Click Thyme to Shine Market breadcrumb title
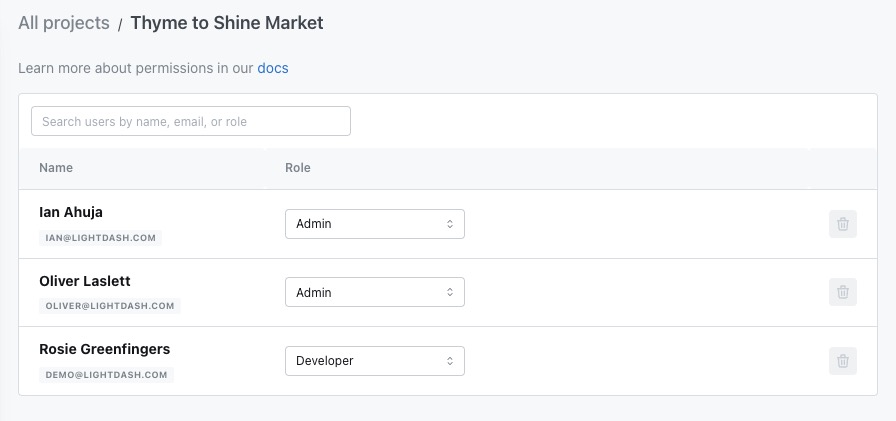The width and height of the screenshot is (896, 421). [x=227, y=23]
